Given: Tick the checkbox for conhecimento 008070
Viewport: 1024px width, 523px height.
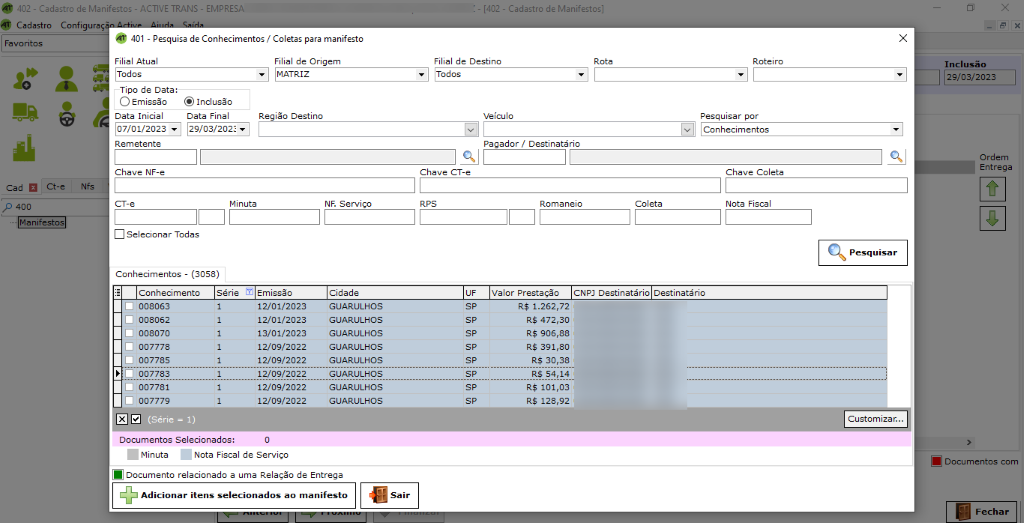Looking at the screenshot, I should tap(129, 333).
